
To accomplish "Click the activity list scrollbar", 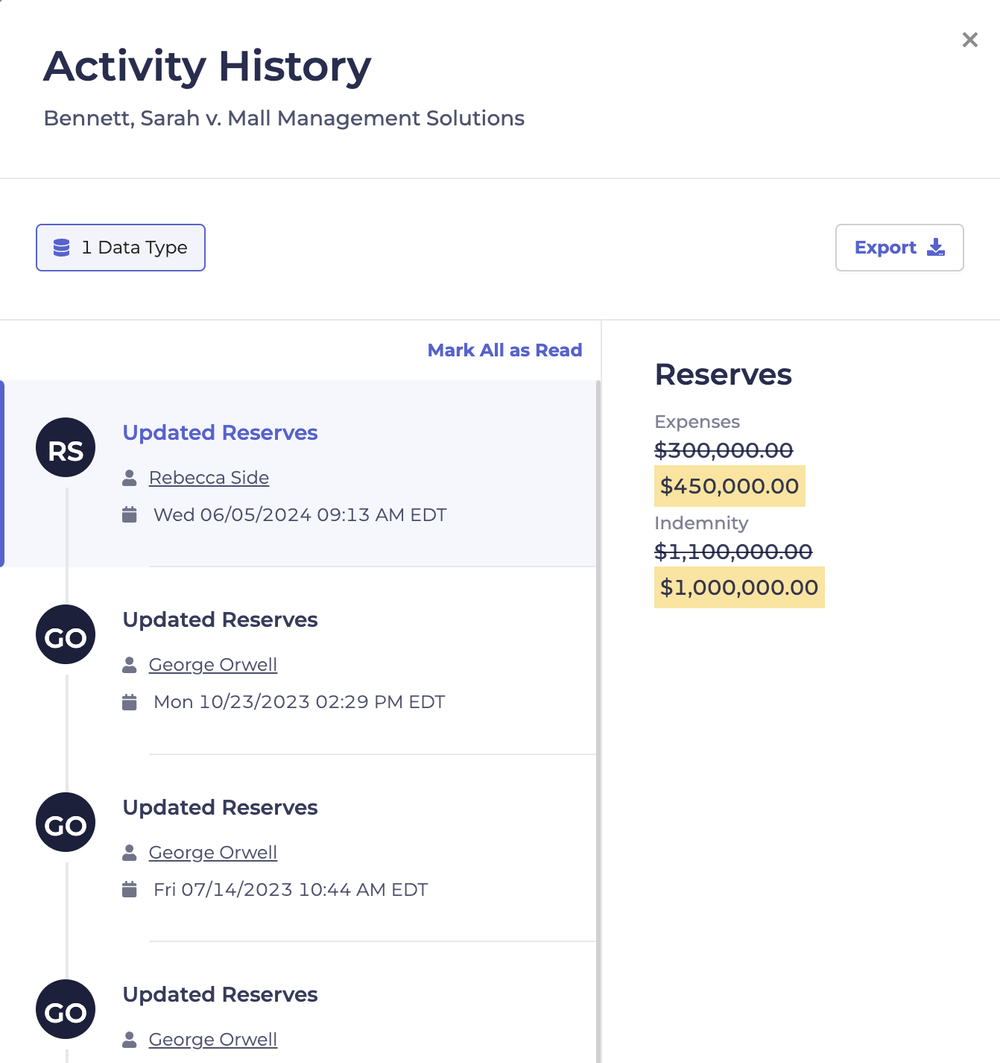I will (x=598, y=721).
